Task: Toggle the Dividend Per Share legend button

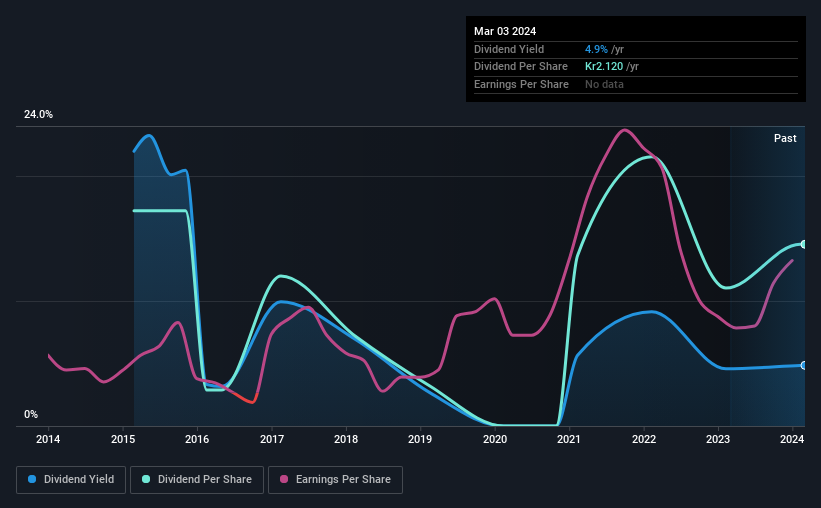Action: (x=197, y=480)
